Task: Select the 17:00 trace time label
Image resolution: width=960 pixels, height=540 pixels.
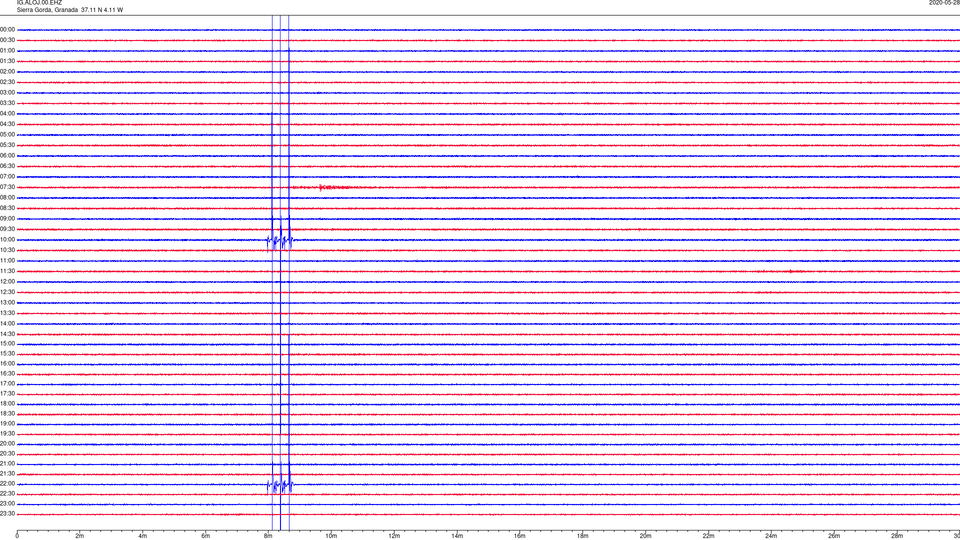Action: coord(7,384)
